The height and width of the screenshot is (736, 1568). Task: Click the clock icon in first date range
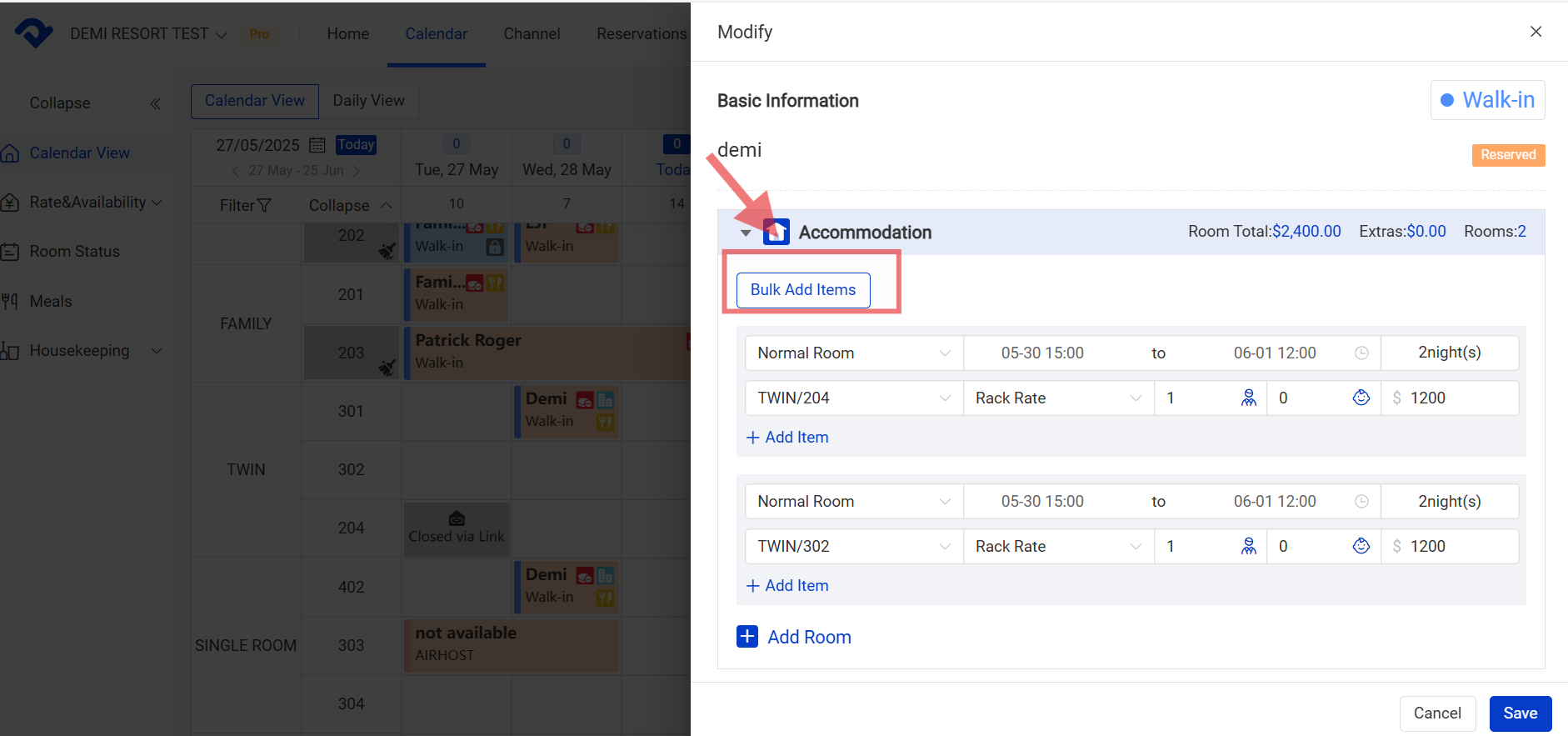1361,353
